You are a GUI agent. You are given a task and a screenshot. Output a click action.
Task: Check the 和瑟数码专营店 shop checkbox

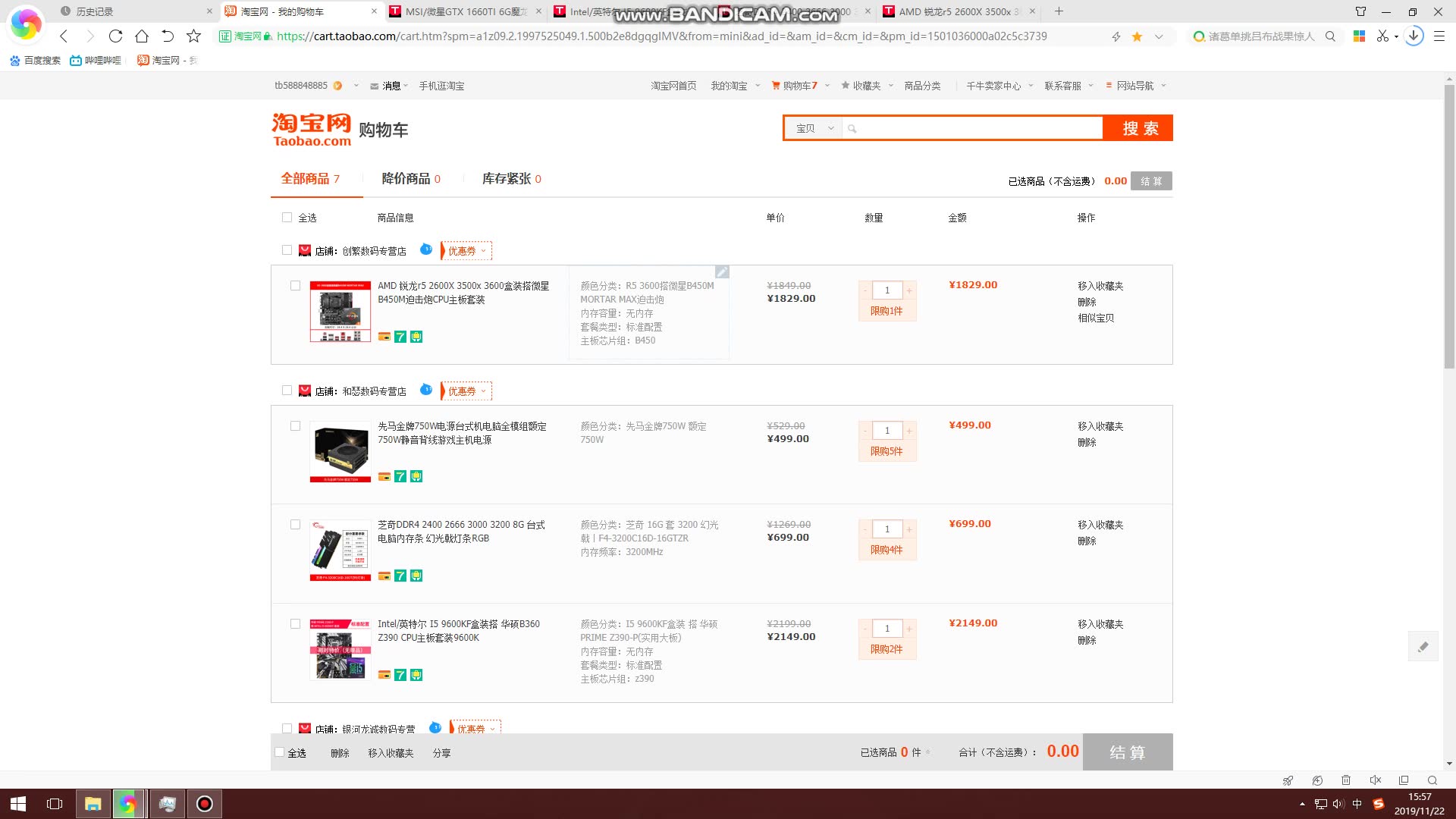pyautogui.click(x=287, y=390)
